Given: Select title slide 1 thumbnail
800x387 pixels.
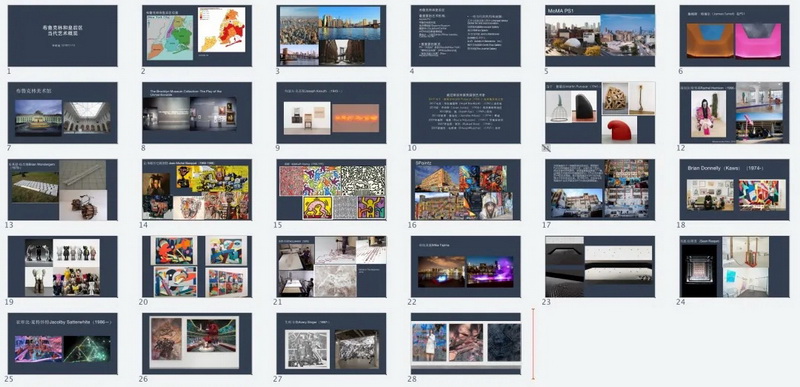Looking at the screenshot, I should [x=63, y=36].
